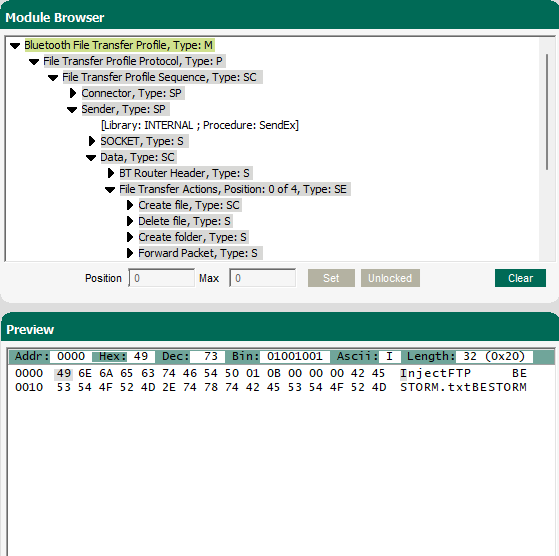This screenshot has height=556, width=559.
Task: Click the Position input field
Action: click(161, 278)
